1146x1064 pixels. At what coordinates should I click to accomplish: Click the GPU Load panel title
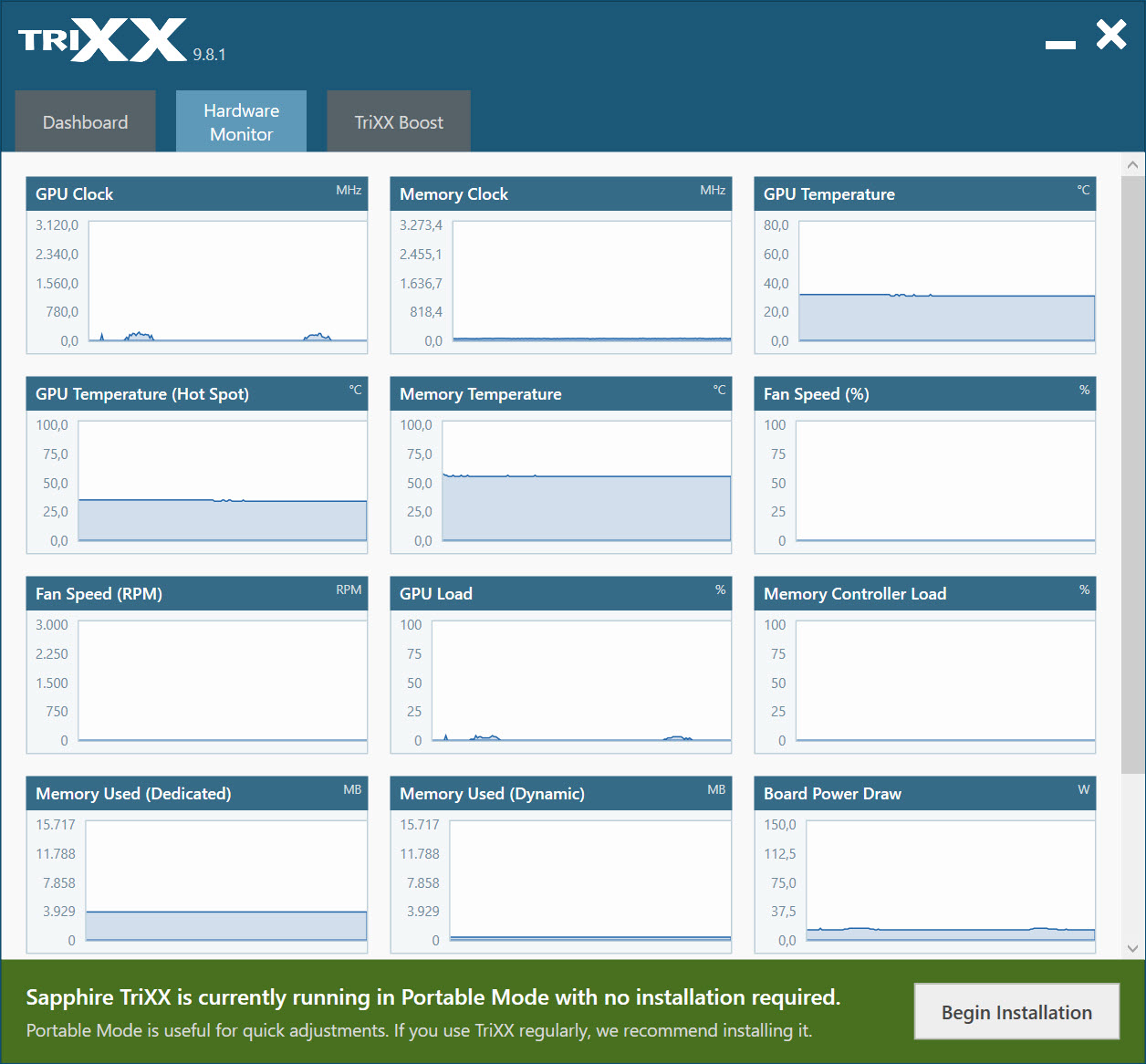[435, 594]
